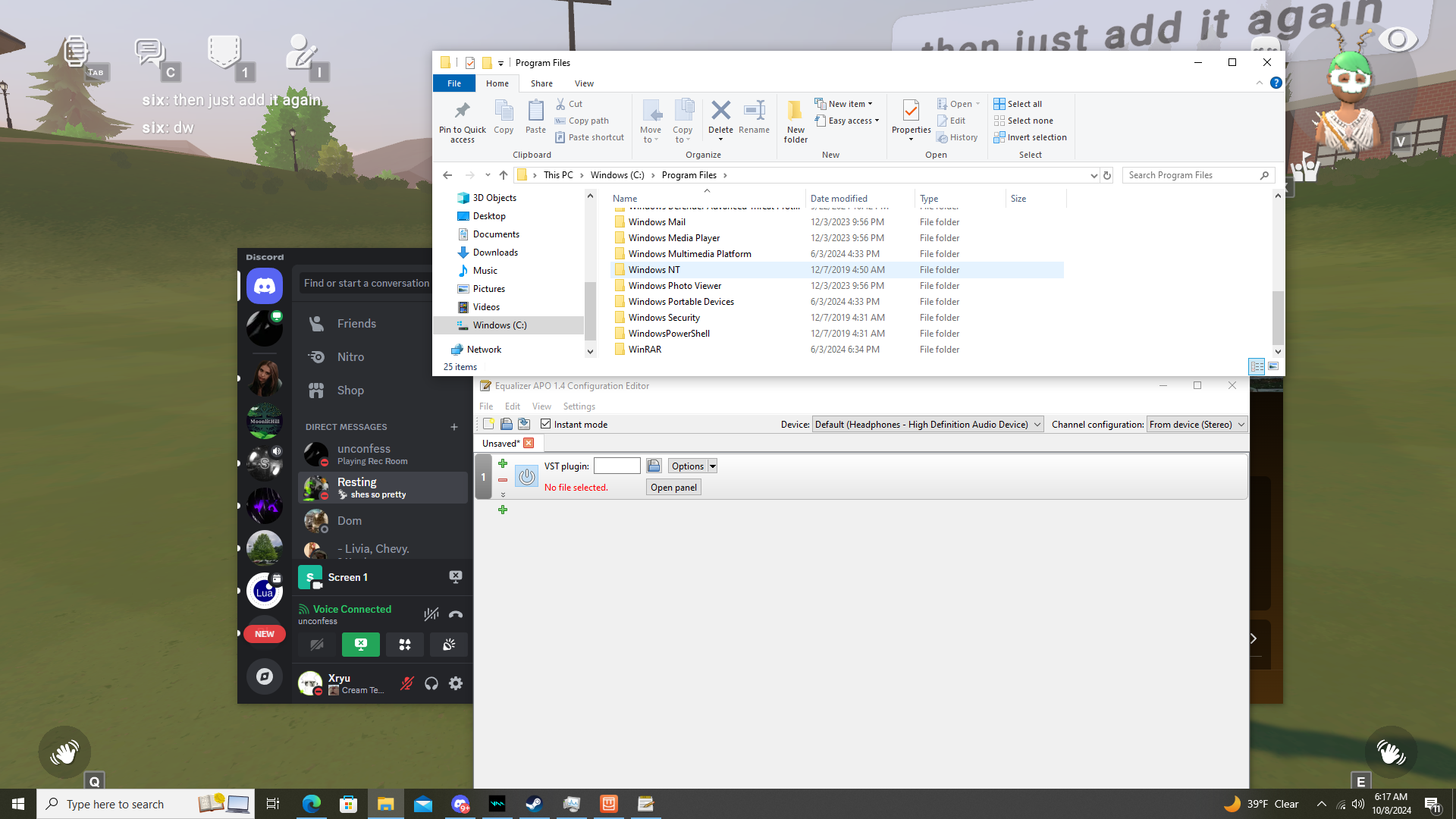Click the Open panel button
Screen dimensions: 1456x819
[673, 487]
